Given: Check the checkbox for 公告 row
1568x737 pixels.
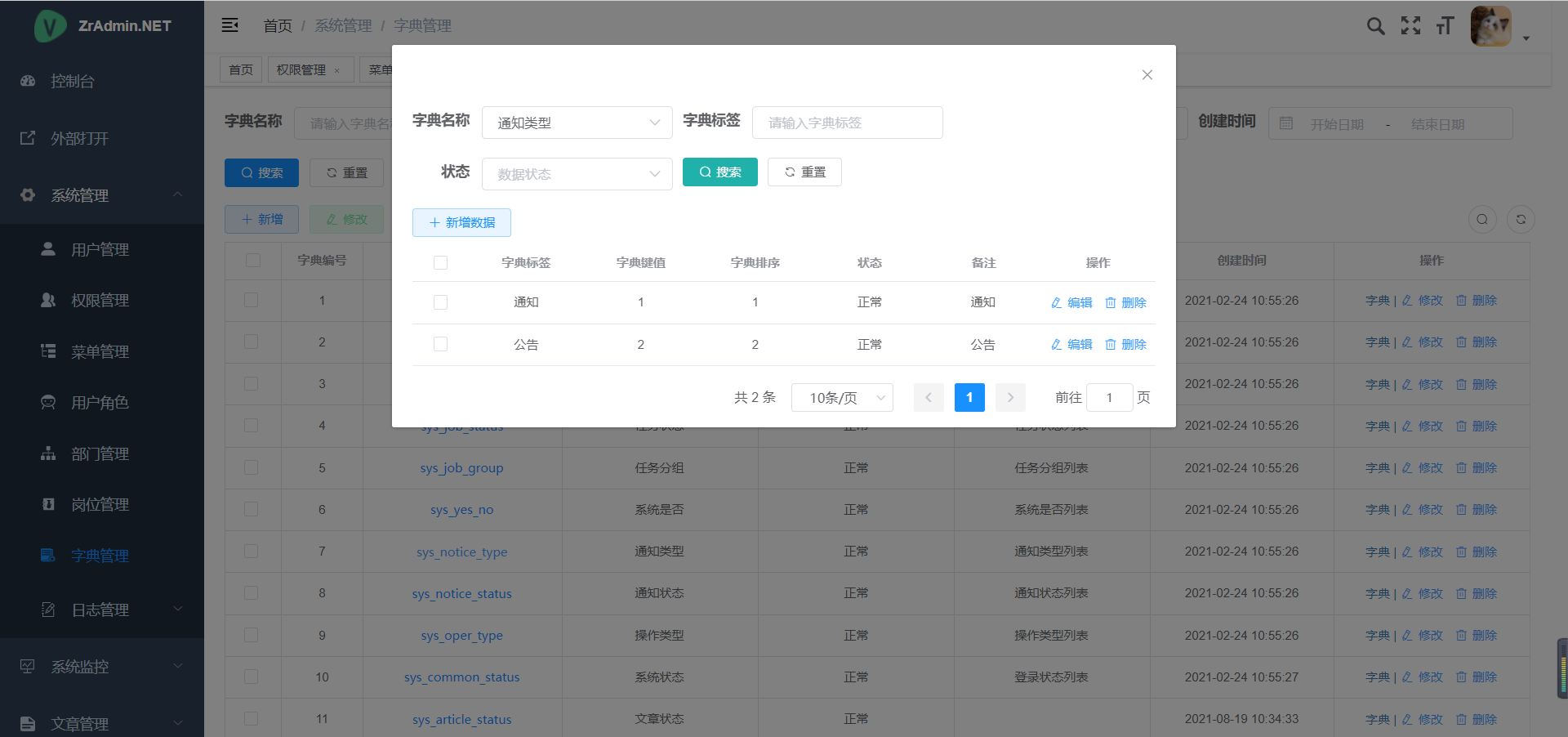Looking at the screenshot, I should click(x=441, y=345).
